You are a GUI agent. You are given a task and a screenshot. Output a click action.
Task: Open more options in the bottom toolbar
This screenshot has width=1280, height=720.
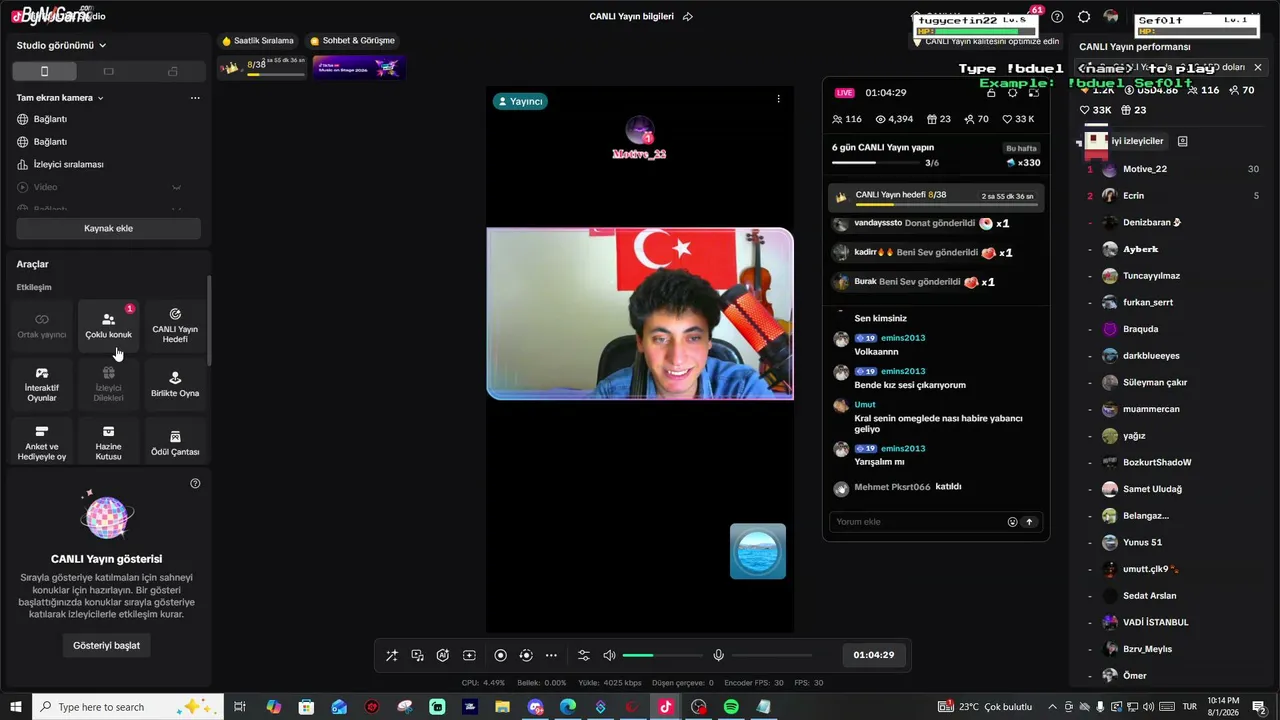(x=551, y=655)
